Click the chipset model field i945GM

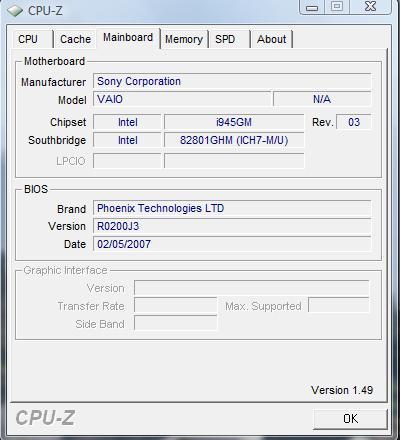tap(234, 122)
